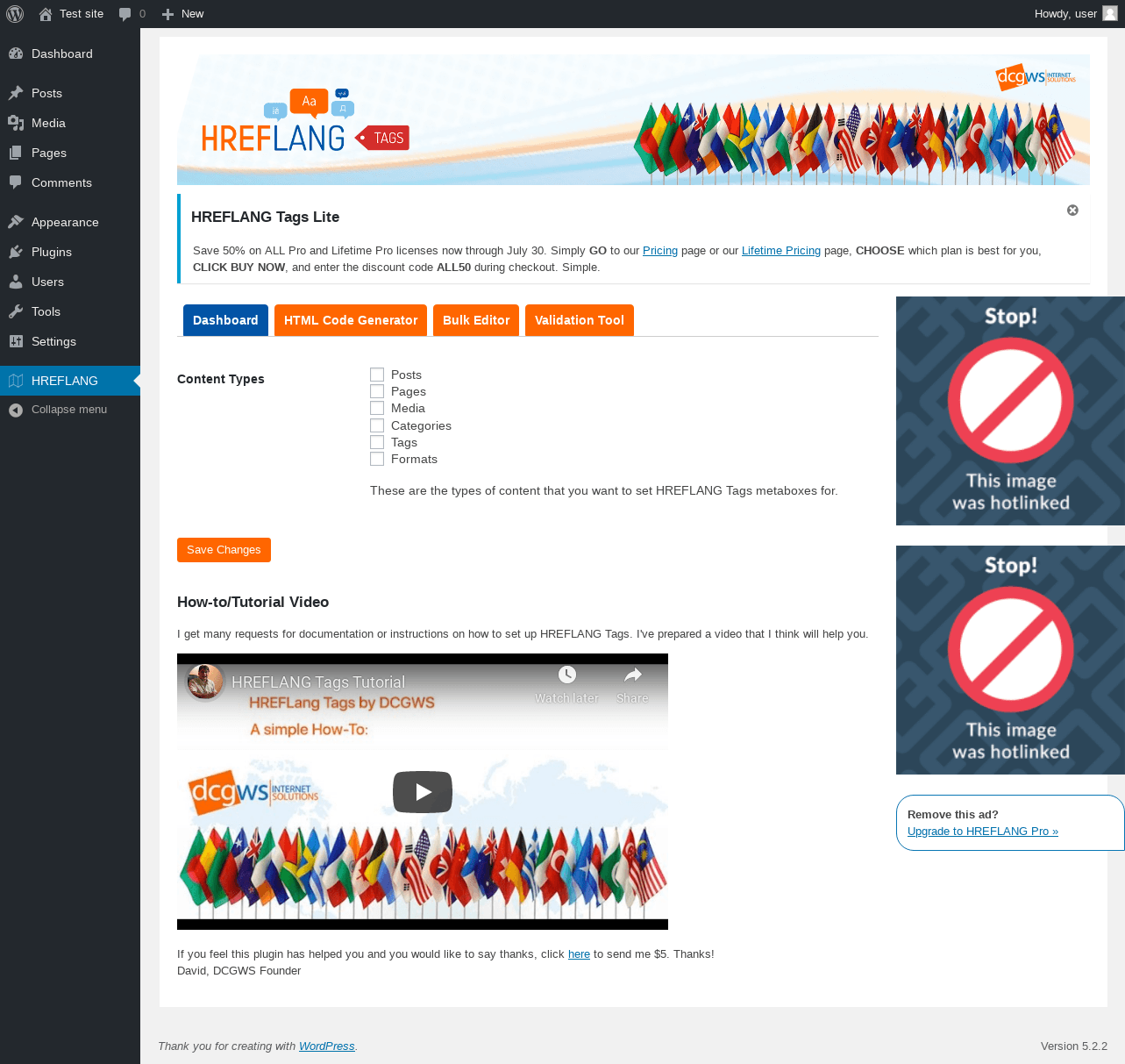
Task: Click the video channel avatar icon
Action: click(x=205, y=682)
